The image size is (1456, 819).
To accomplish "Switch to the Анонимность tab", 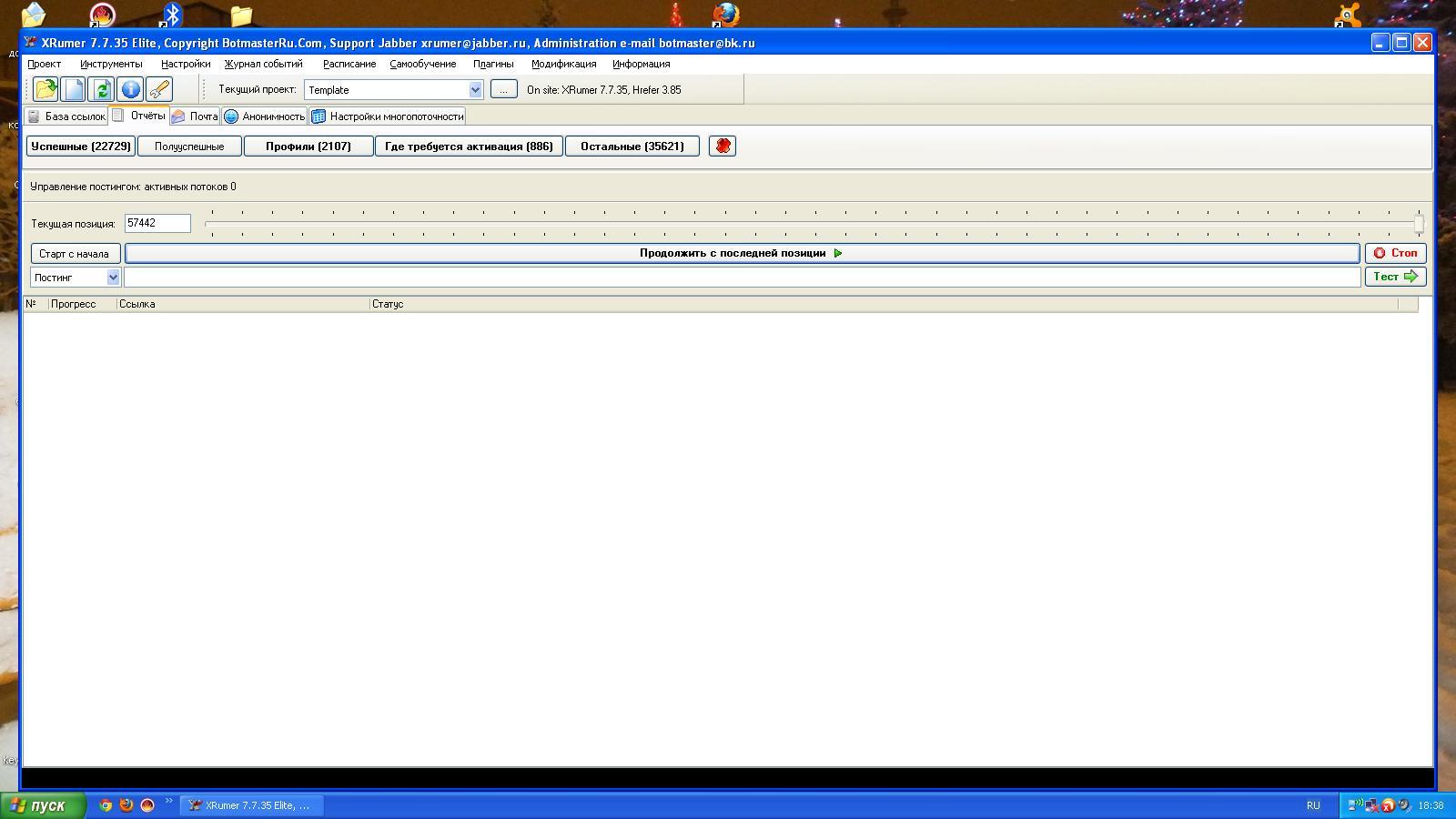I will [265, 116].
